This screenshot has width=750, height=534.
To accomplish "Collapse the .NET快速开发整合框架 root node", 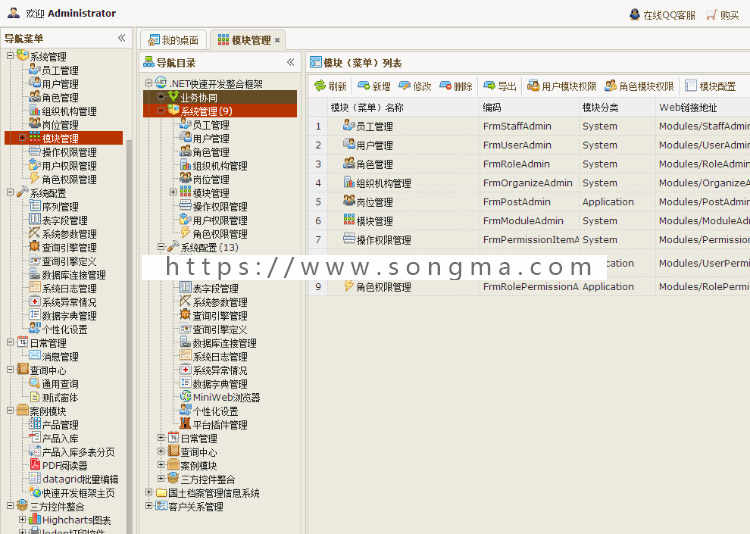I will pos(149,84).
